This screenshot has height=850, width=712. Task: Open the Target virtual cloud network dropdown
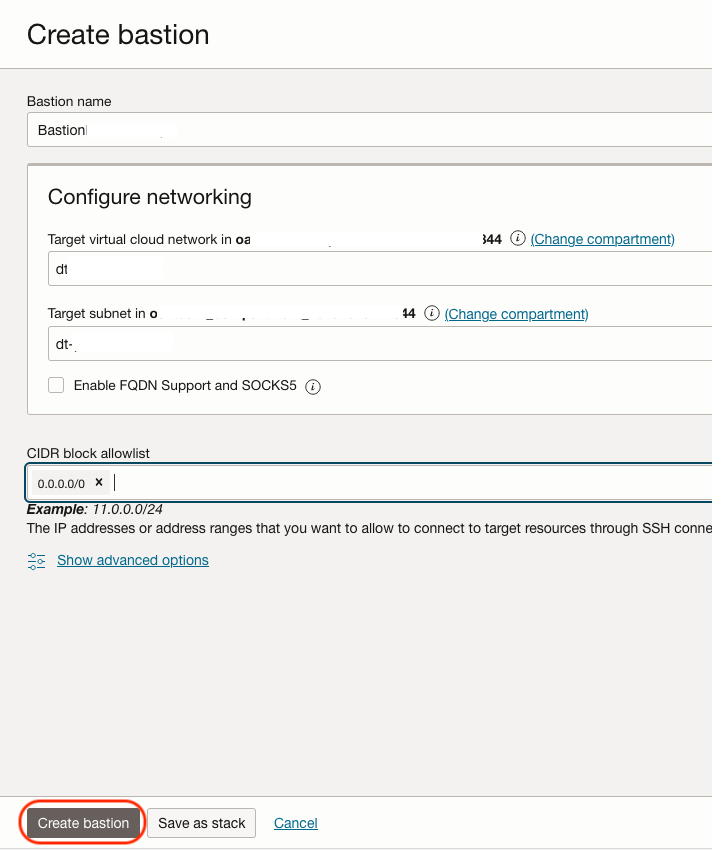380,269
